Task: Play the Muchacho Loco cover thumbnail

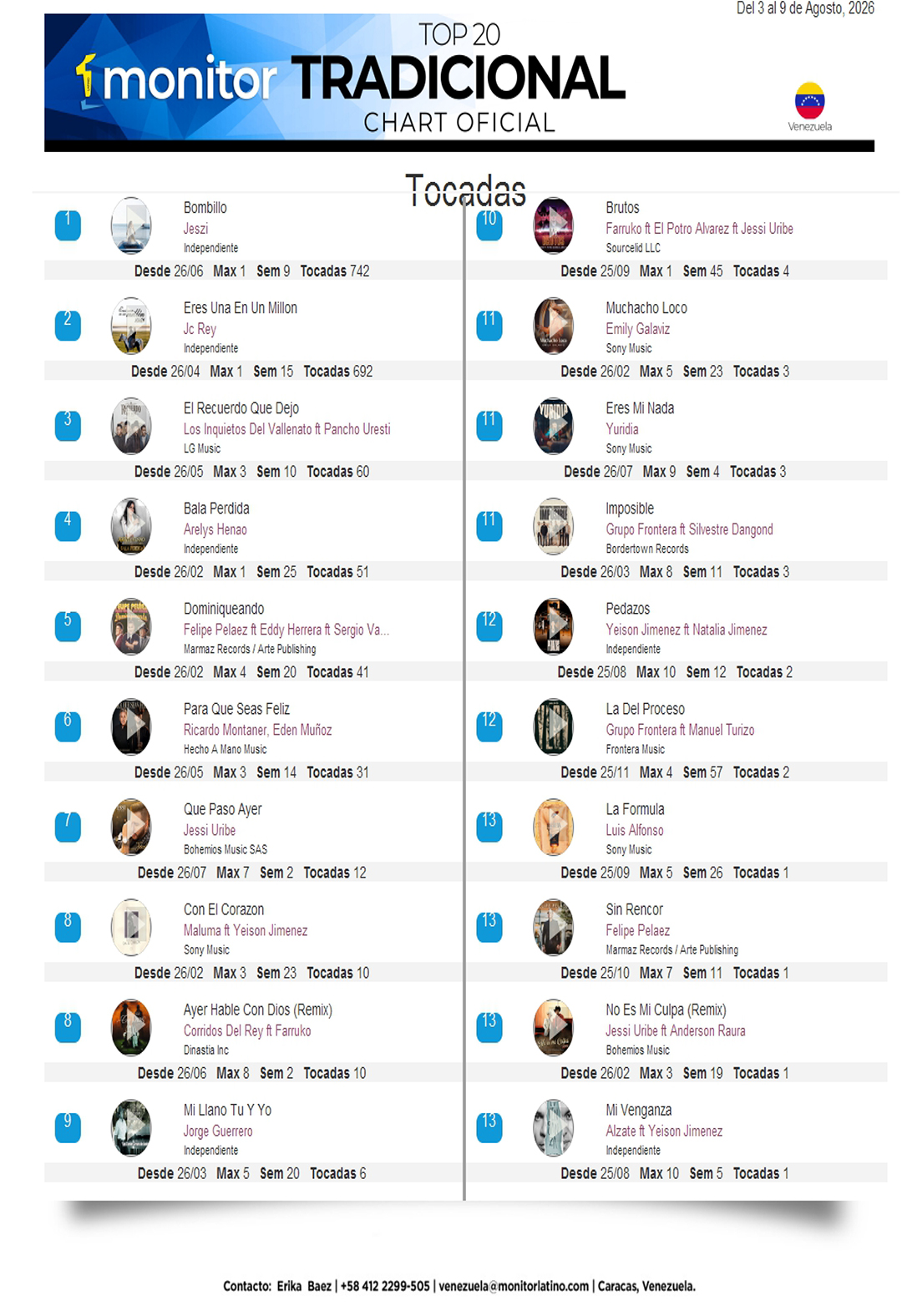Action: click(x=554, y=326)
